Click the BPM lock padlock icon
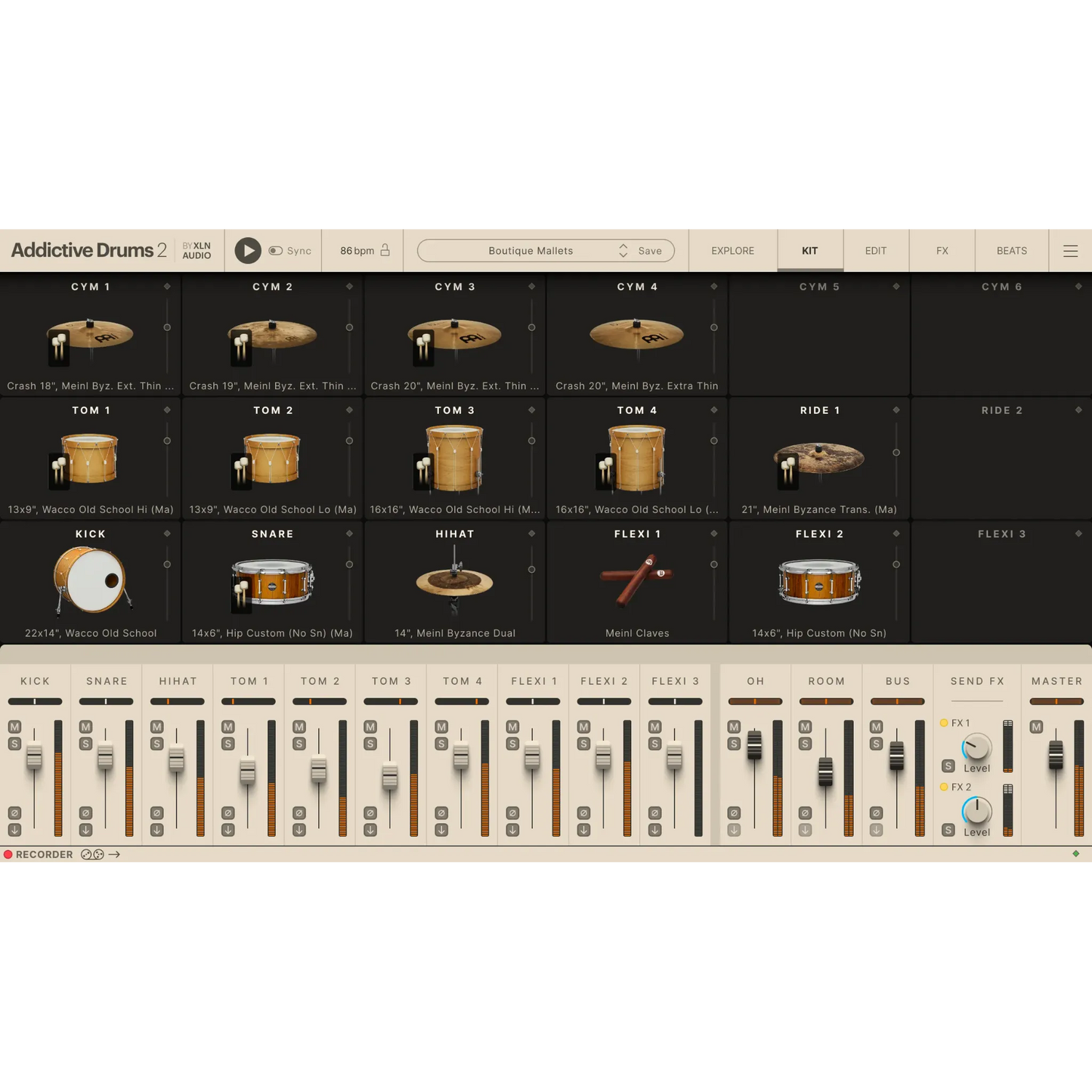The height and width of the screenshot is (1092, 1092). click(384, 250)
